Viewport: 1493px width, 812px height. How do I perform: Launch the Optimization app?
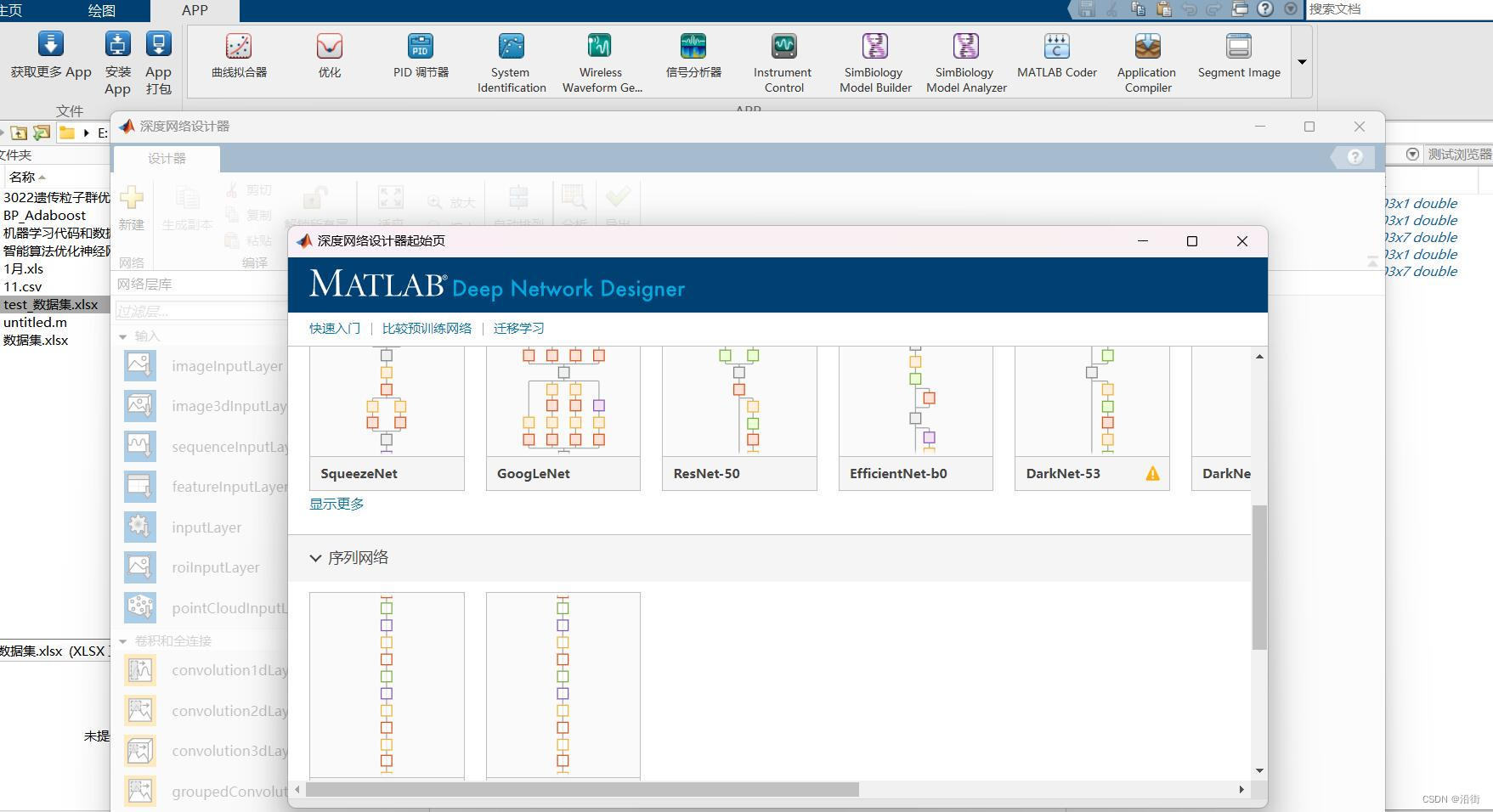pos(329,47)
